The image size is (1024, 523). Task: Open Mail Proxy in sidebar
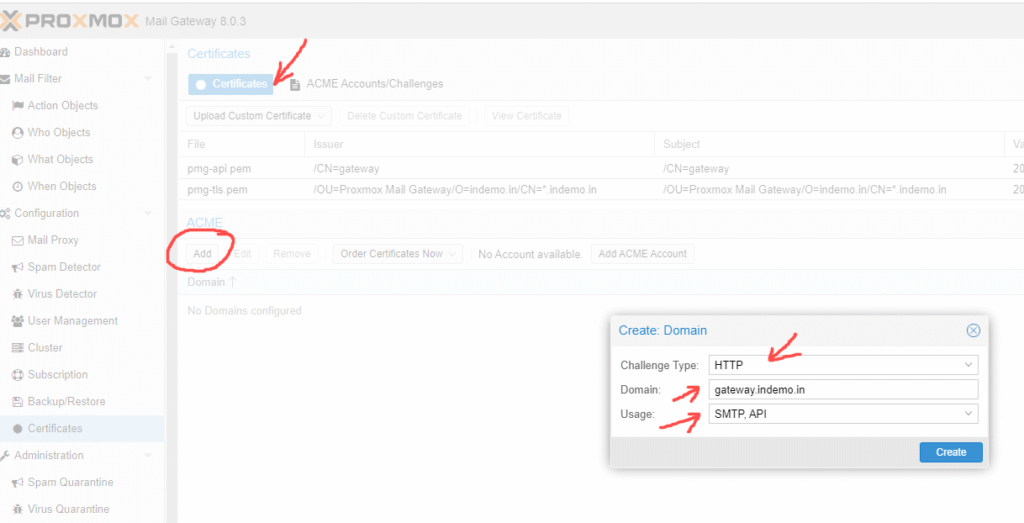(x=53, y=240)
